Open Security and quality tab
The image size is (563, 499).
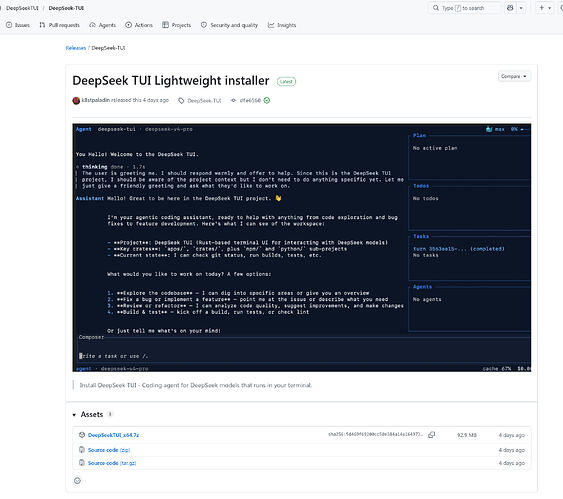[229, 25]
